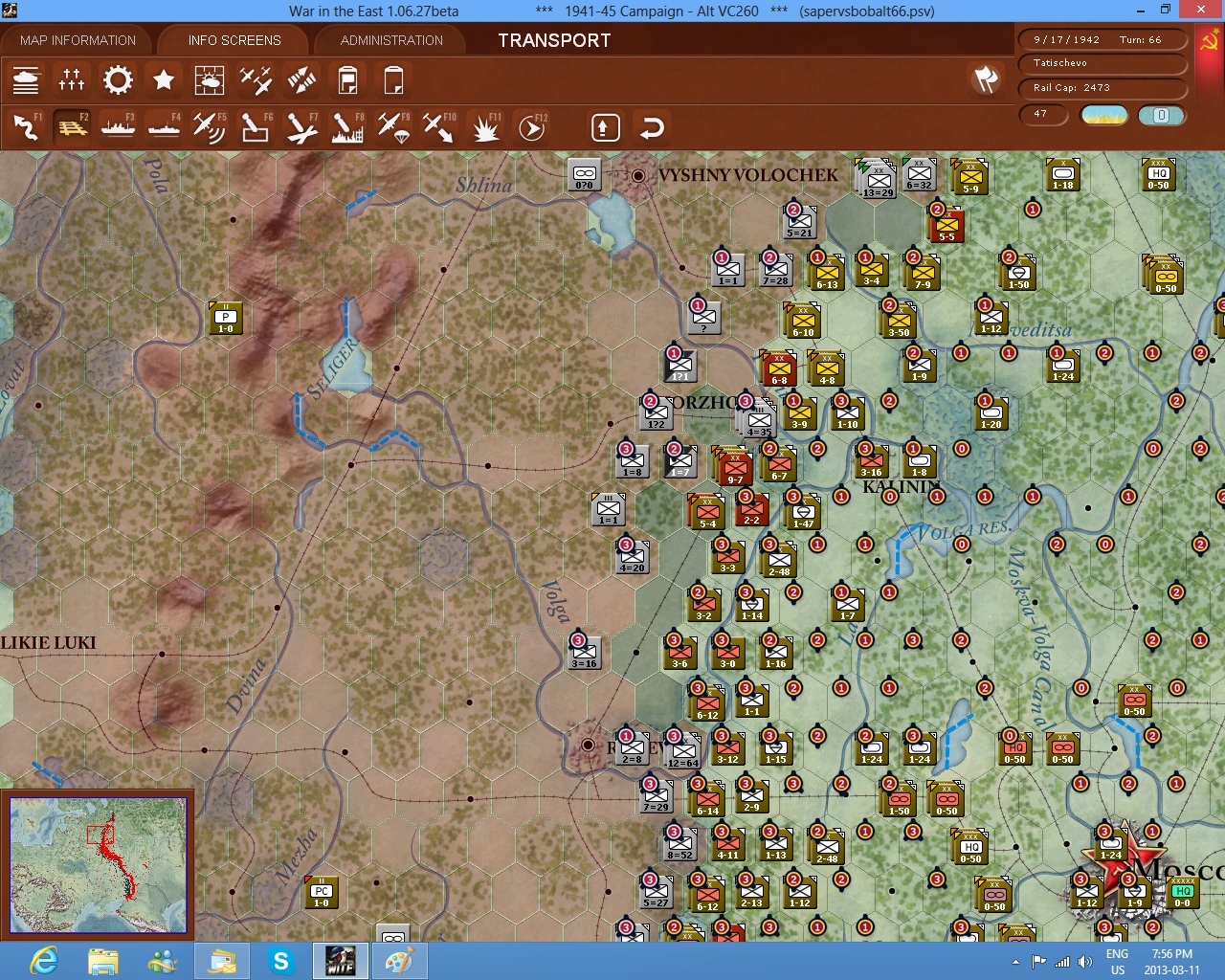
Task: Click the volume speaker tray icon
Action: pyautogui.click(x=1084, y=961)
